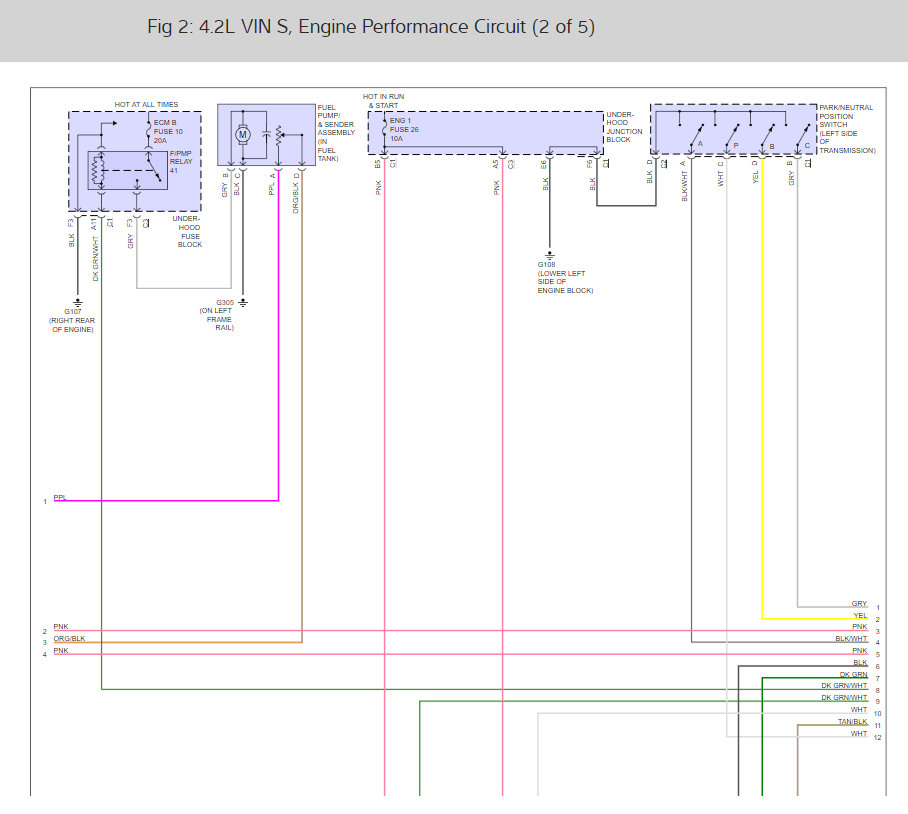Click the G108 ground symbol

[550, 255]
